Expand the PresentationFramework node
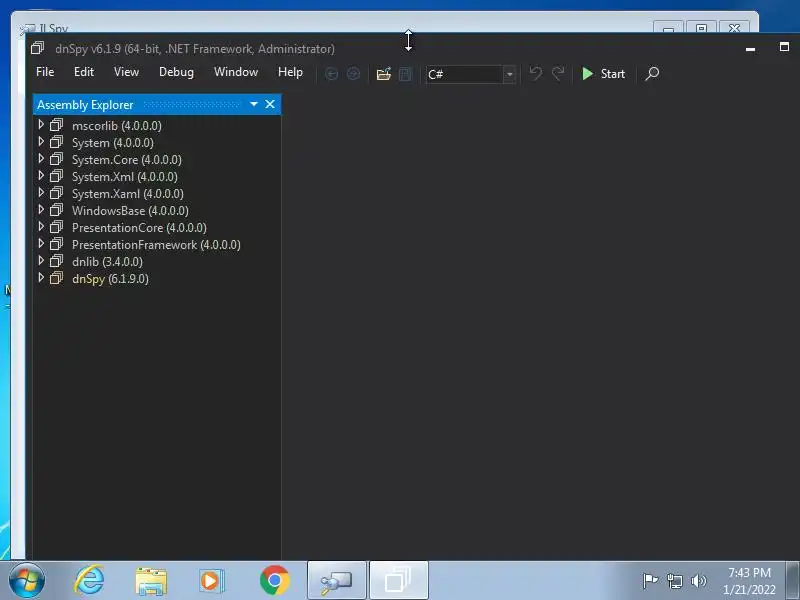This screenshot has height=600, width=800. click(41, 243)
